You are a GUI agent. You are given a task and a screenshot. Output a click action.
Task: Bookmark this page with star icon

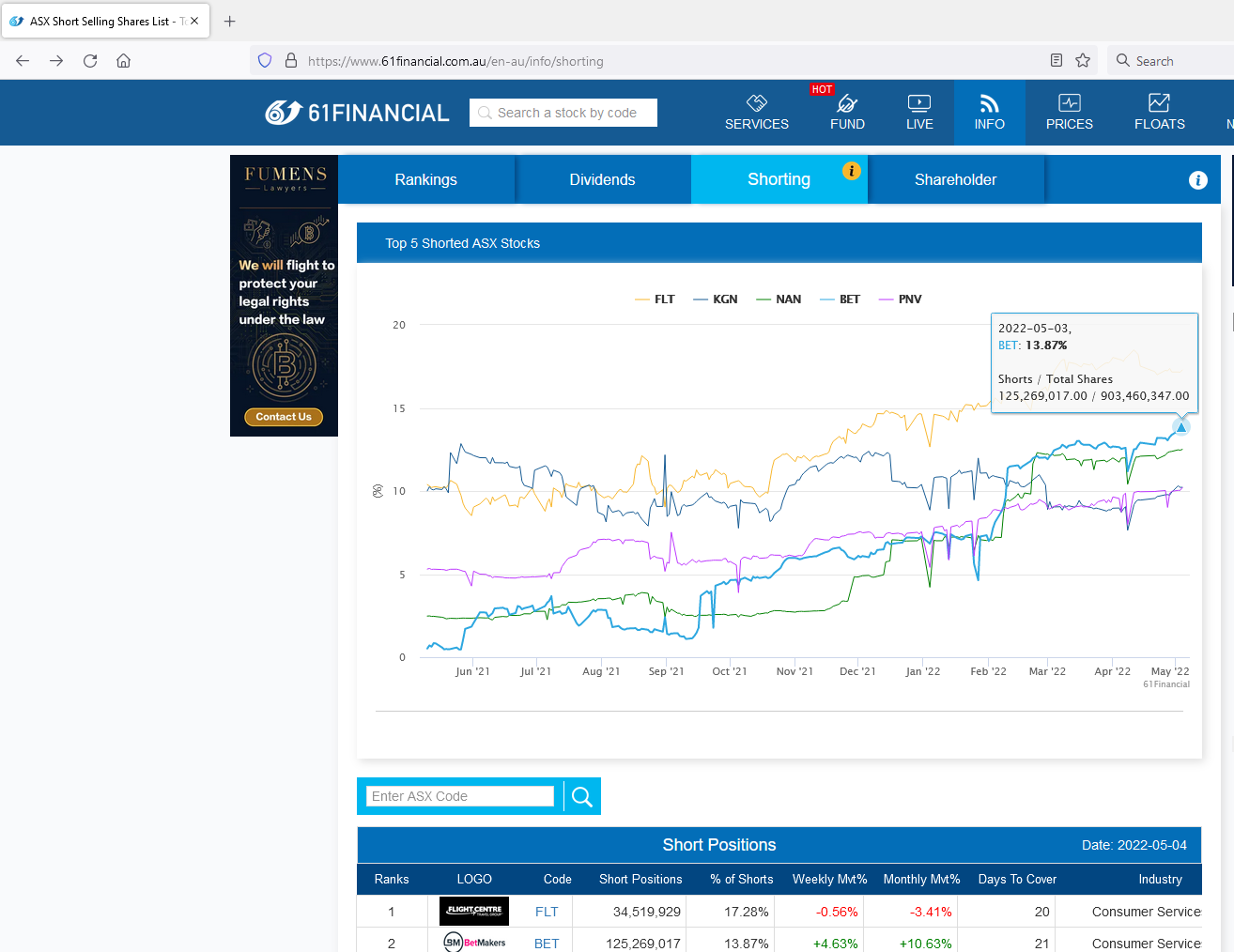point(1083,61)
